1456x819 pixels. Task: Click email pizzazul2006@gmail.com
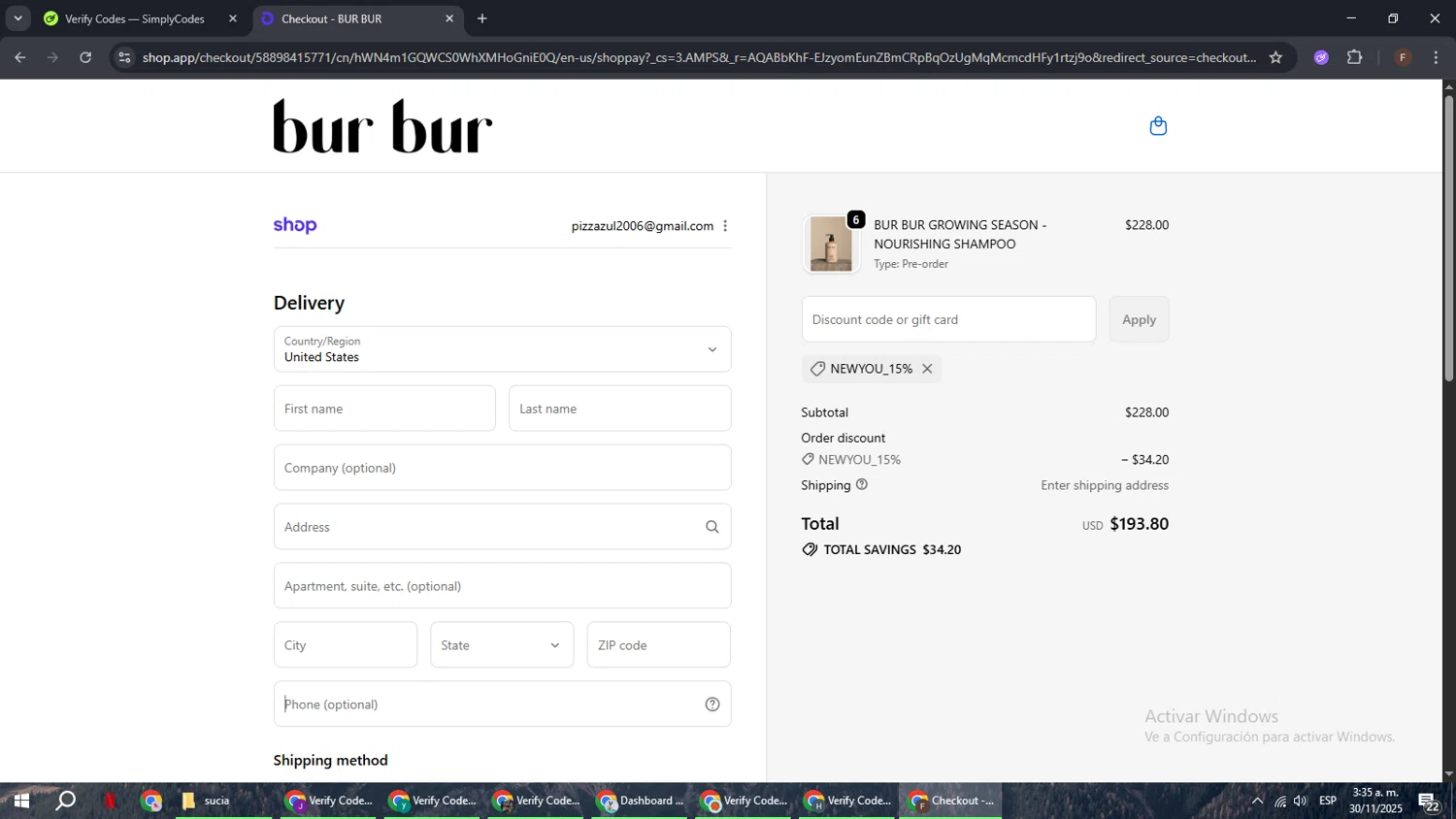click(643, 226)
